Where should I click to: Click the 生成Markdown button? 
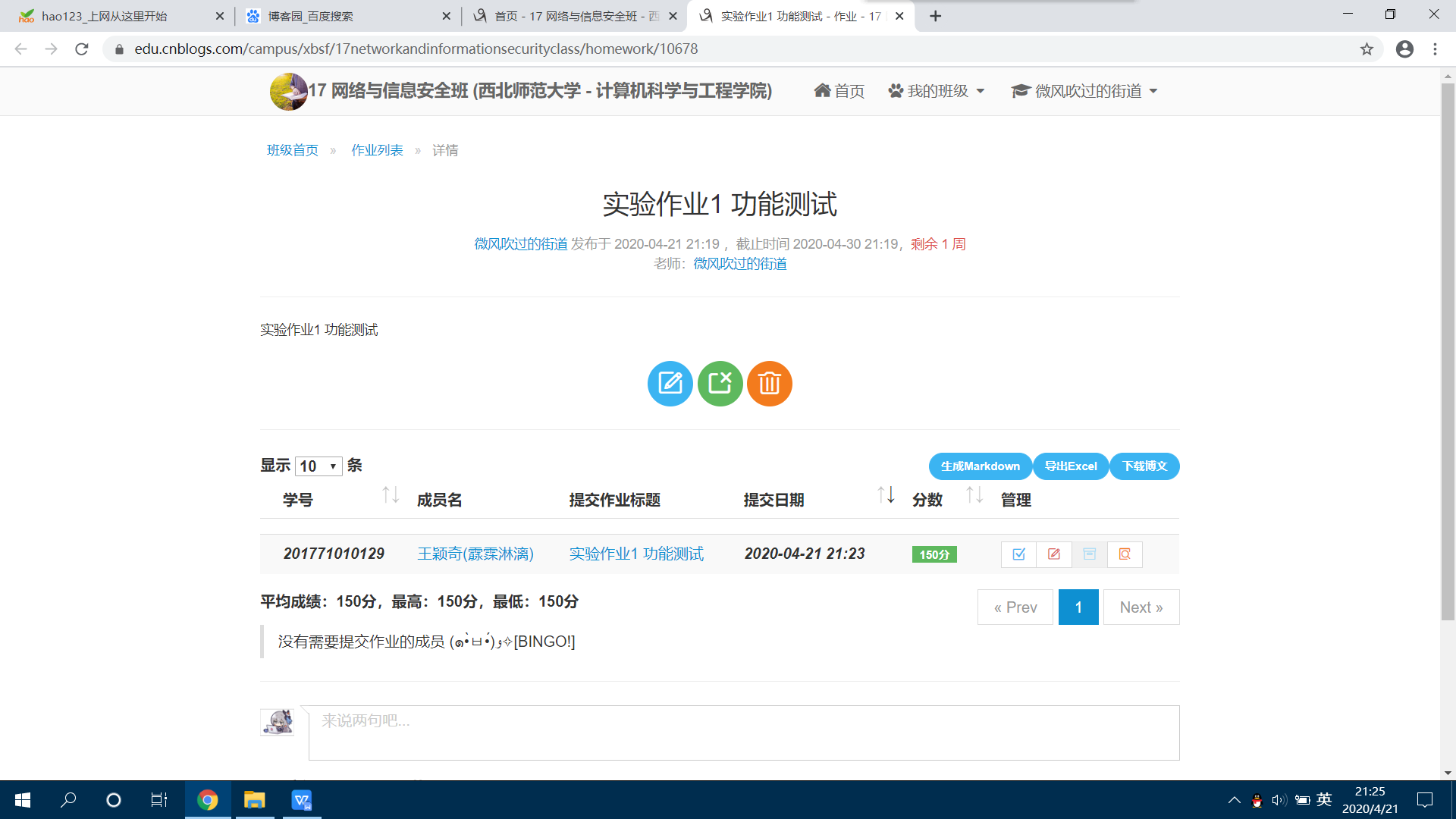980,466
